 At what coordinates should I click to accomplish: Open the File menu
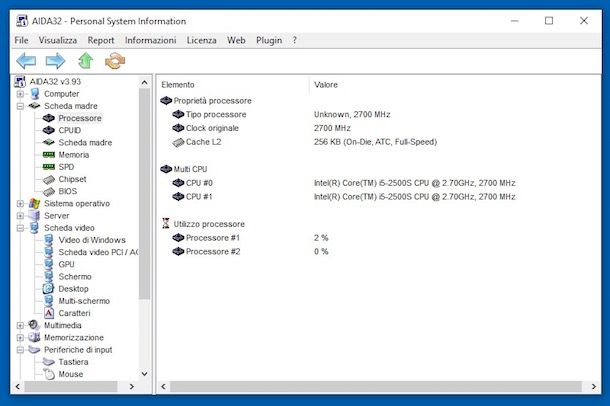[21, 40]
